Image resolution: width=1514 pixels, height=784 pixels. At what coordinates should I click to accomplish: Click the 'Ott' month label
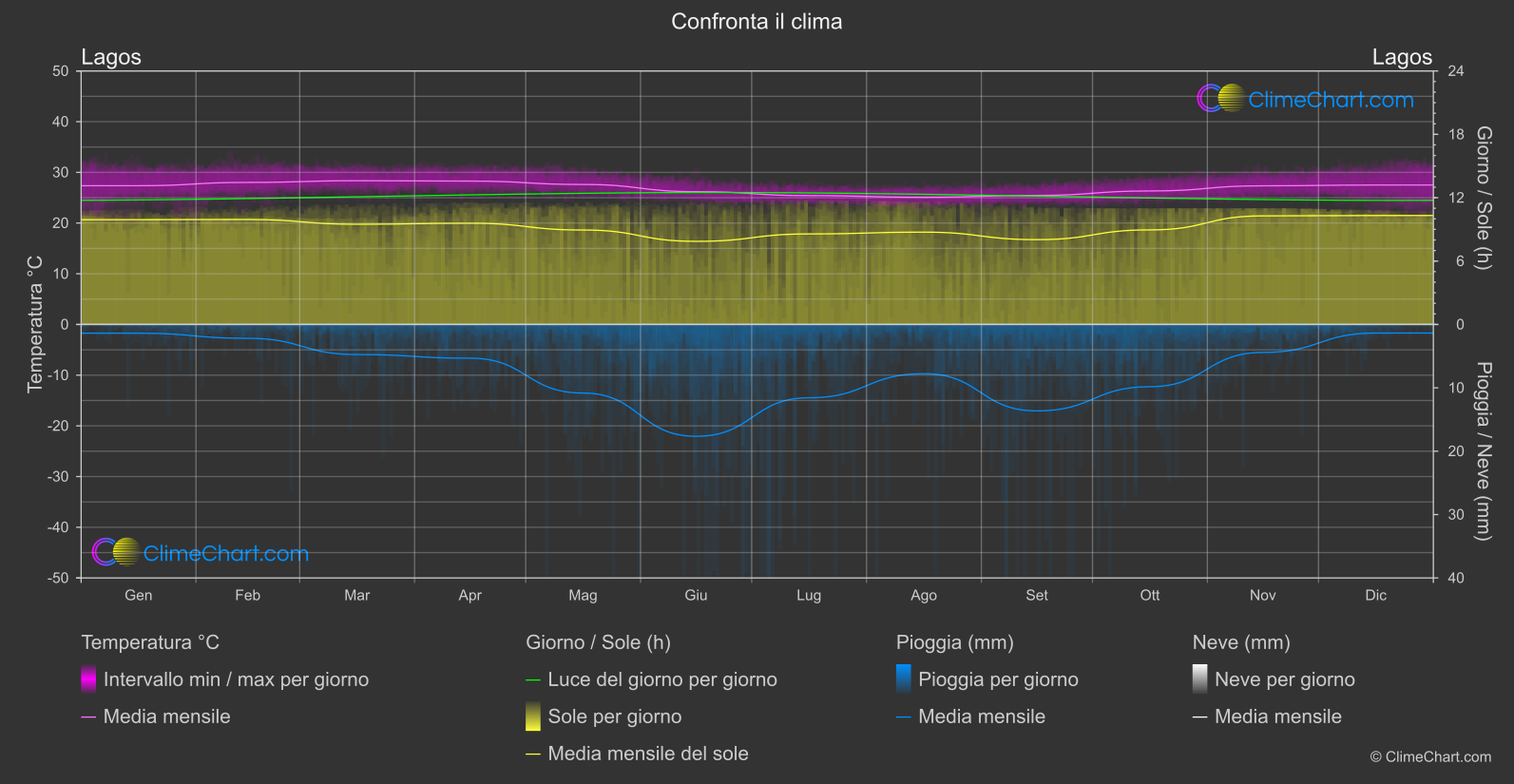click(x=1150, y=595)
